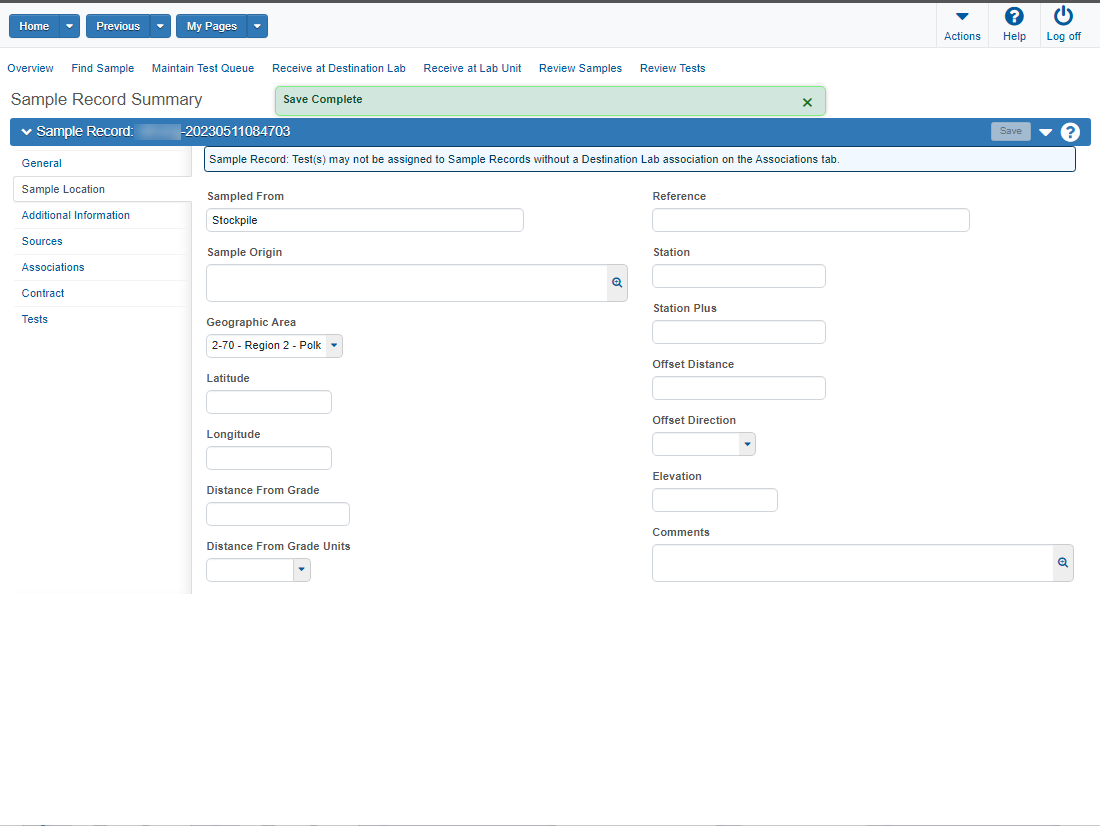This screenshot has width=1100, height=826.
Task: Click the greyed Save button
Action: [1010, 131]
